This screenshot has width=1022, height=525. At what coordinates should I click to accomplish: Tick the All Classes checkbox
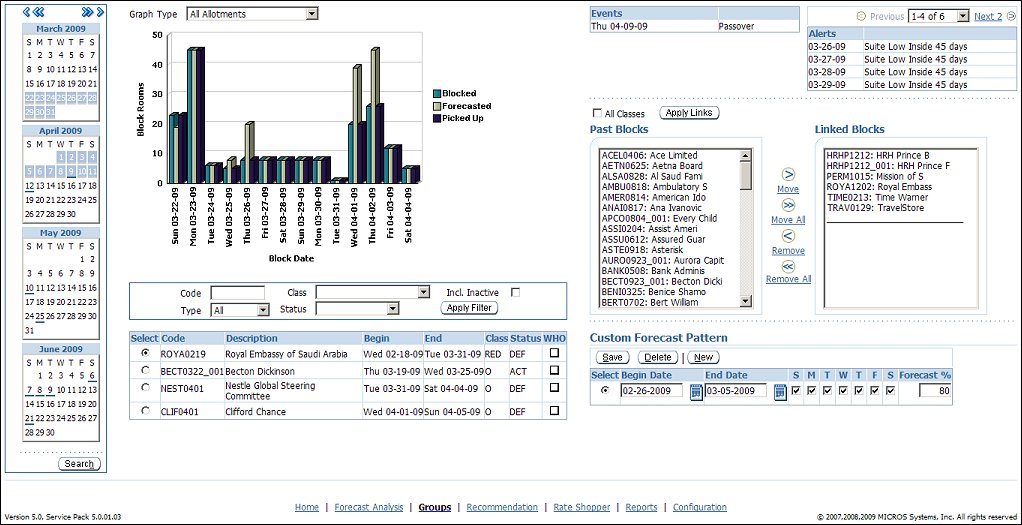click(x=597, y=114)
